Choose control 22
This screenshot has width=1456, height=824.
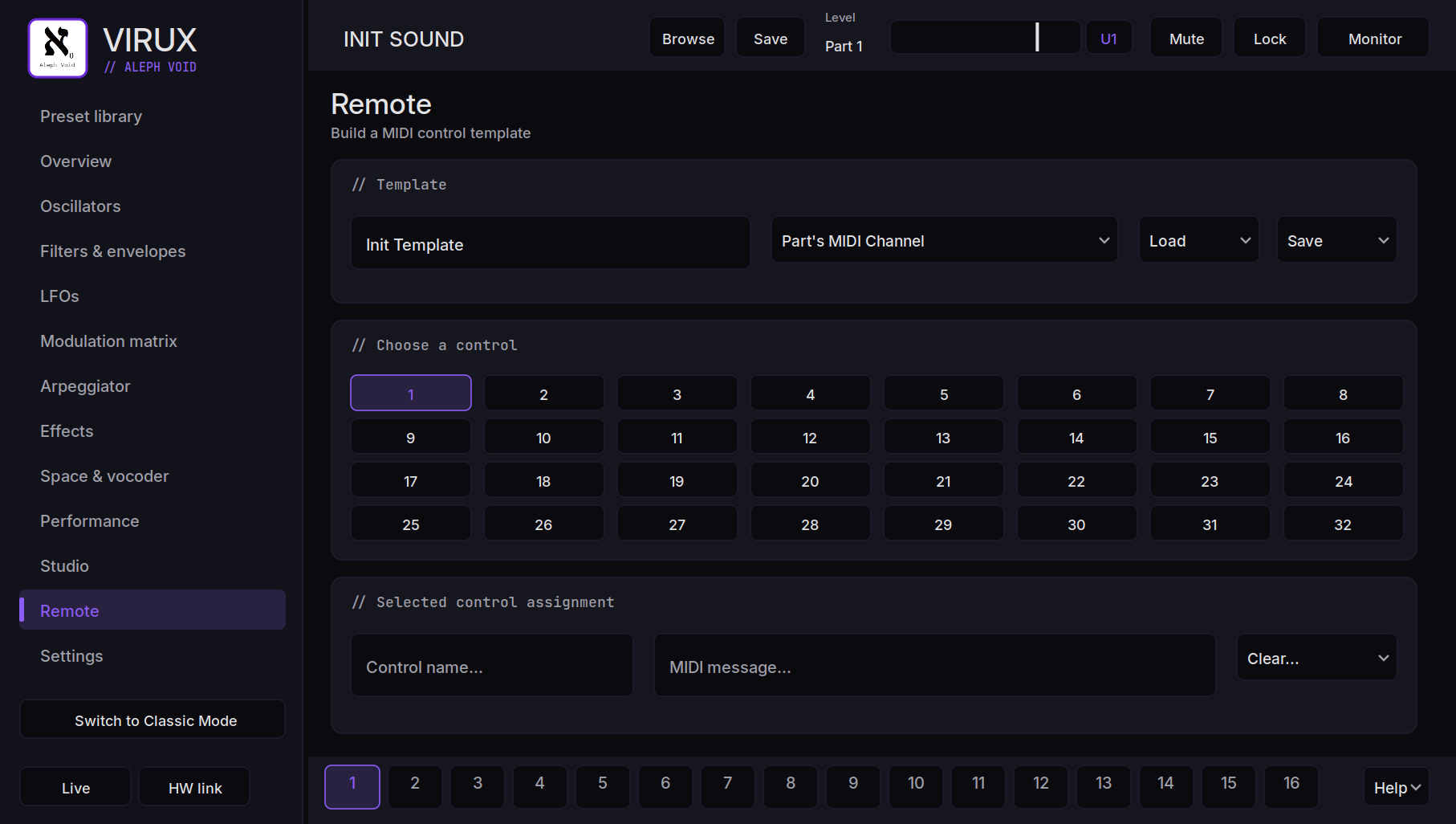[1077, 480]
